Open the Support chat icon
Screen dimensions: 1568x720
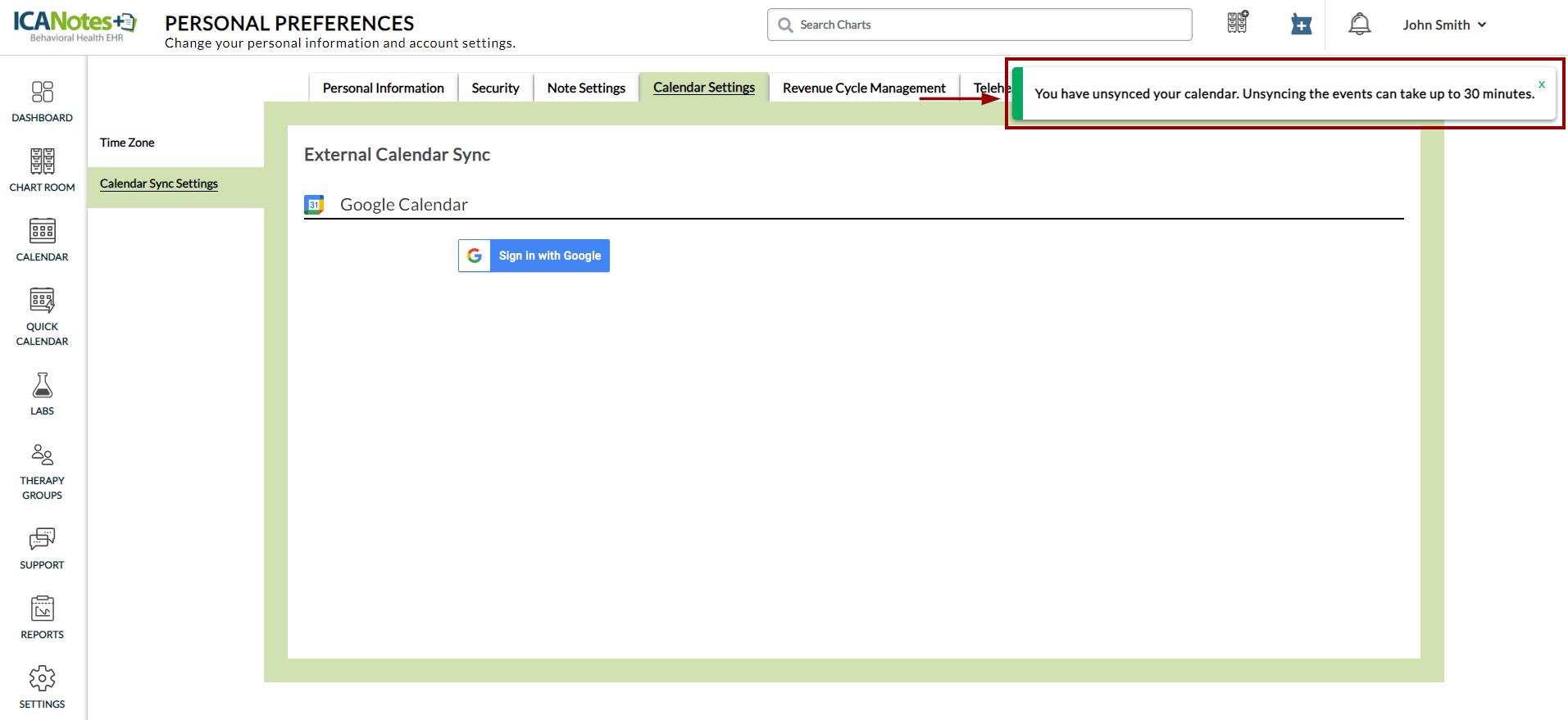42,547
